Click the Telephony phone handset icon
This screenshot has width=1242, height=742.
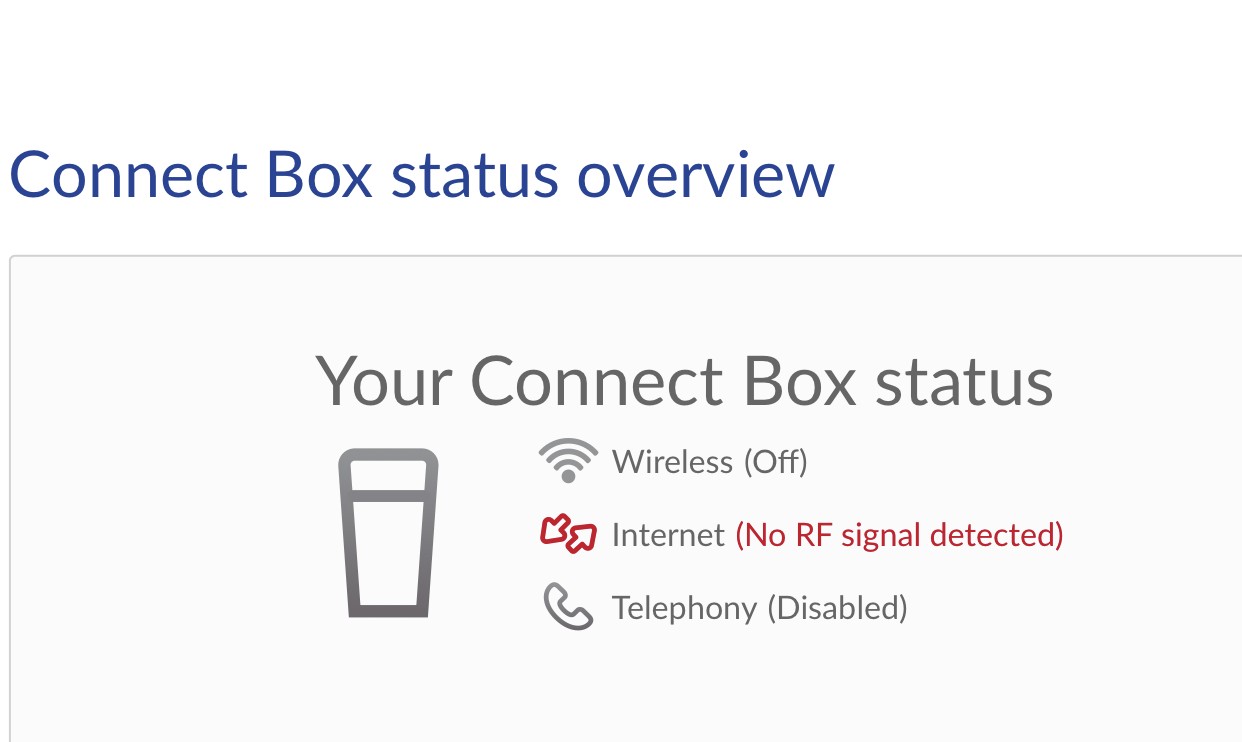click(x=568, y=607)
